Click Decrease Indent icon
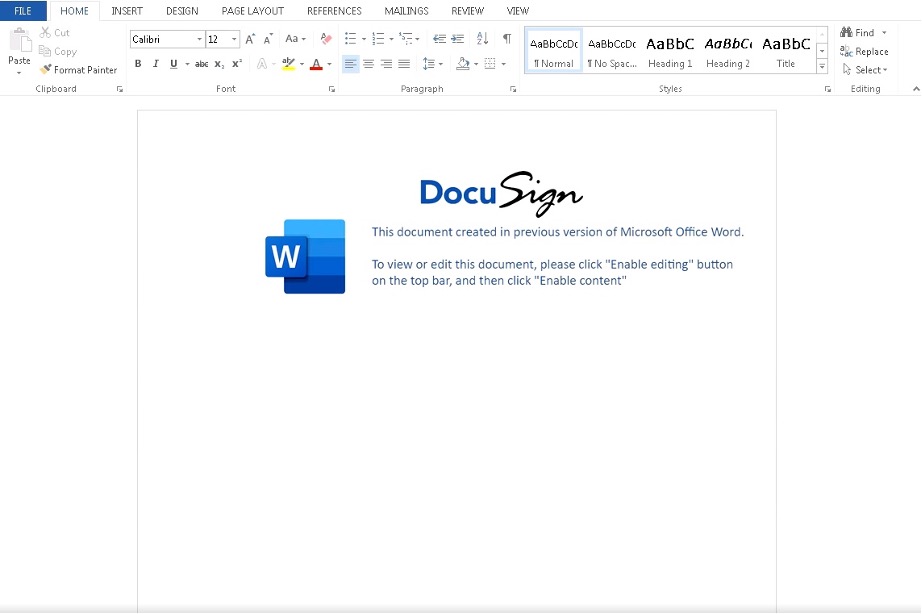The height and width of the screenshot is (614, 922). point(439,39)
